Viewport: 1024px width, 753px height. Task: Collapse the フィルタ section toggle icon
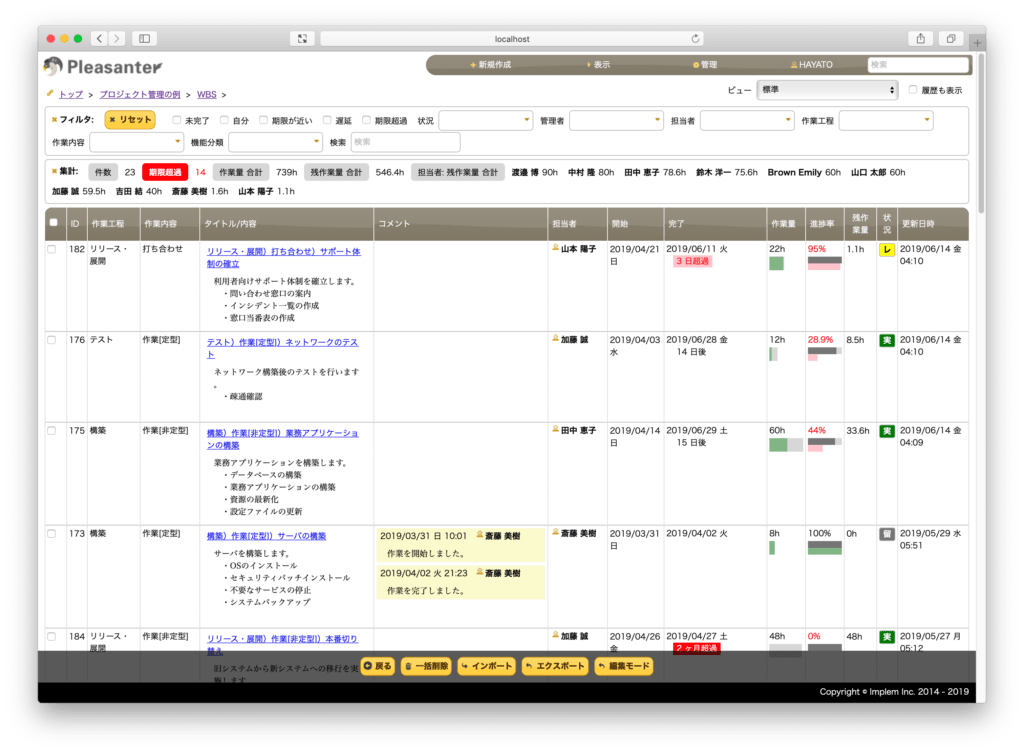[54, 120]
